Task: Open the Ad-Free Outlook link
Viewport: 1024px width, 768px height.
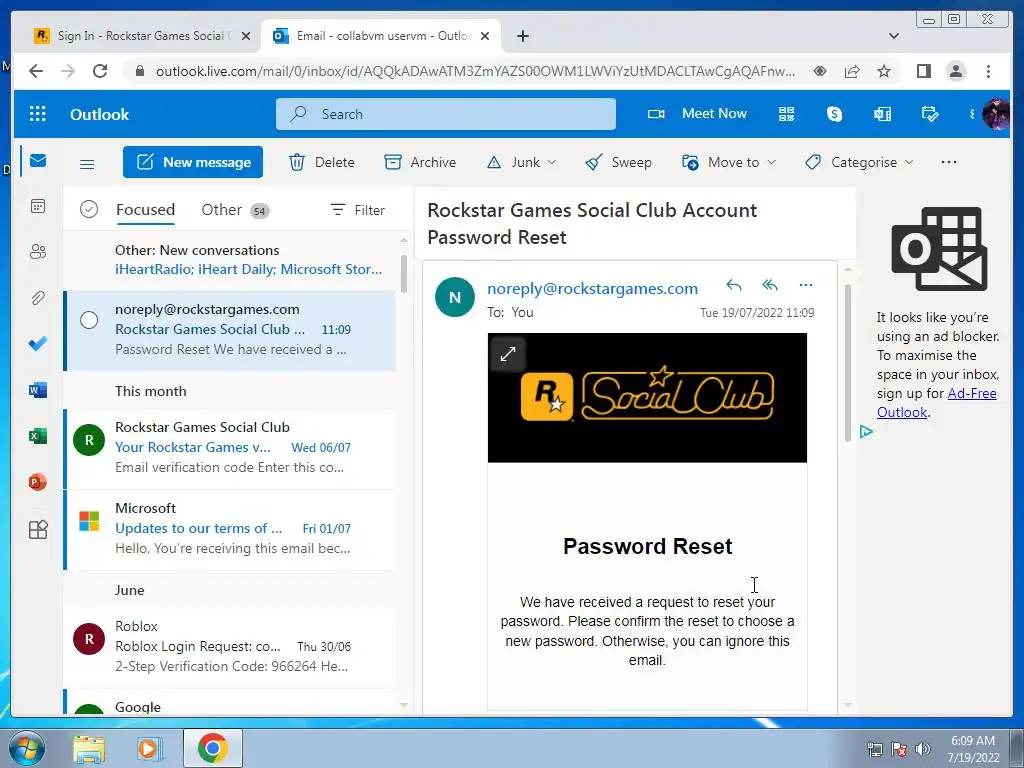Action: tap(936, 403)
